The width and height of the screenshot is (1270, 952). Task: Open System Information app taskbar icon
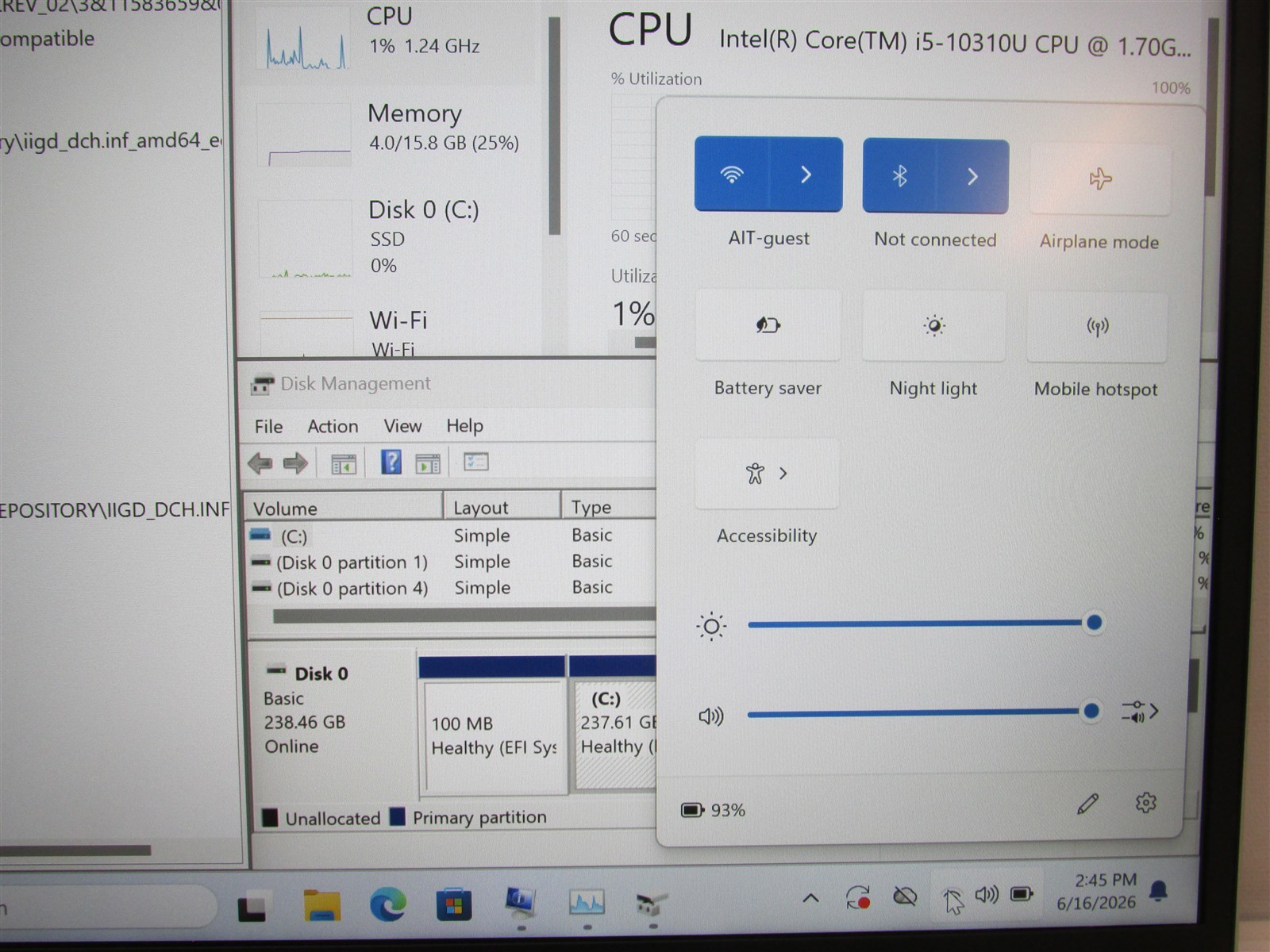521,902
